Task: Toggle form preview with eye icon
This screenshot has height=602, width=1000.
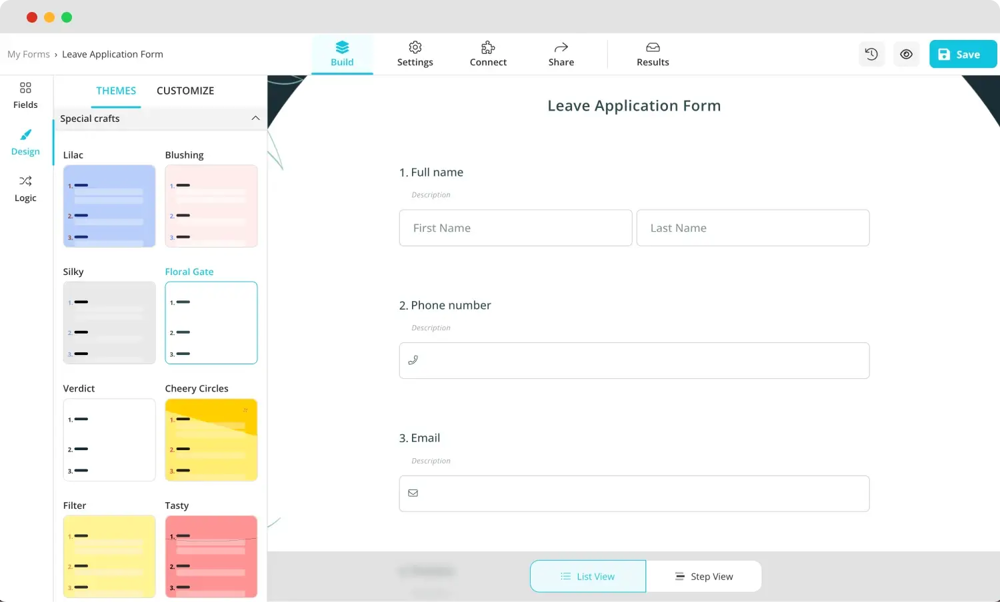Action: [906, 55]
